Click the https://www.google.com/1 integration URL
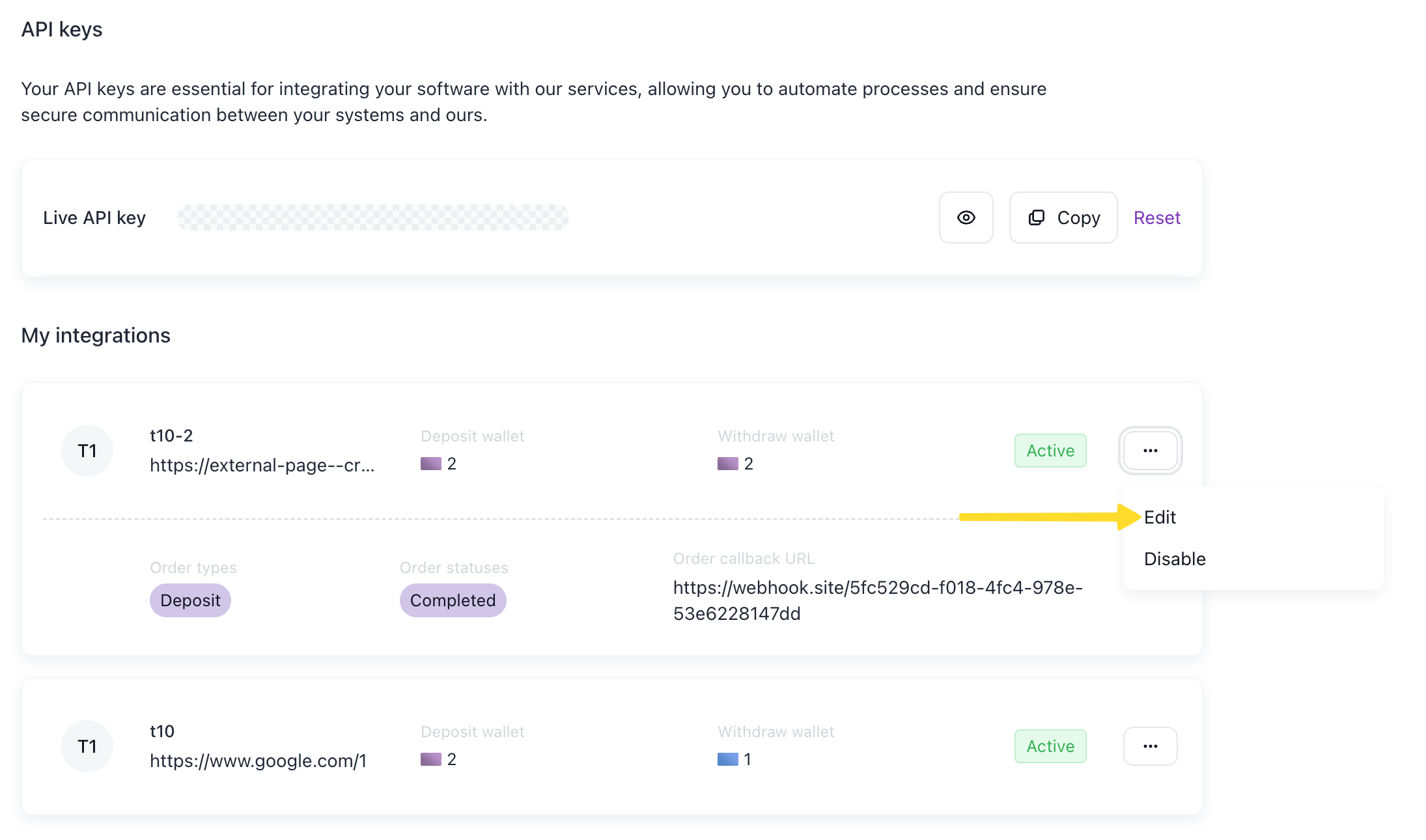This screenshot has width=1426, height=840. [x=258, y=761]
